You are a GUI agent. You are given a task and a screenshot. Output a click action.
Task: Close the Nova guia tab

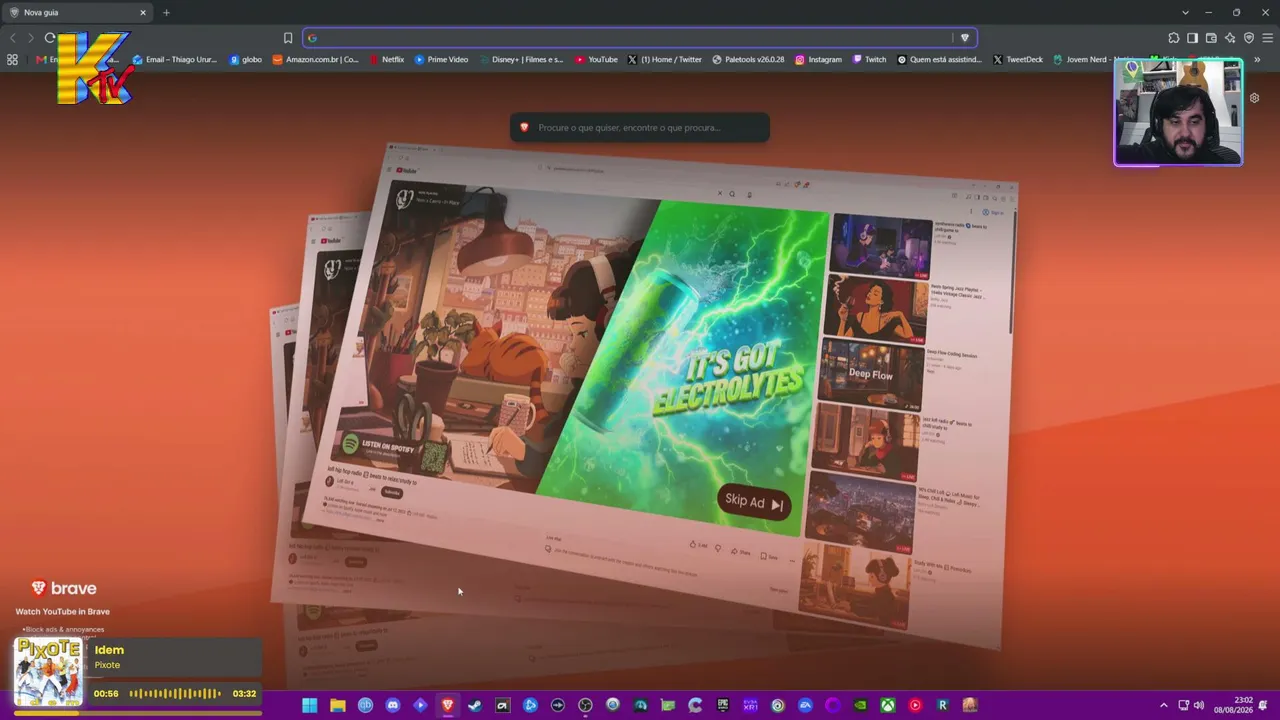point(143,12)
